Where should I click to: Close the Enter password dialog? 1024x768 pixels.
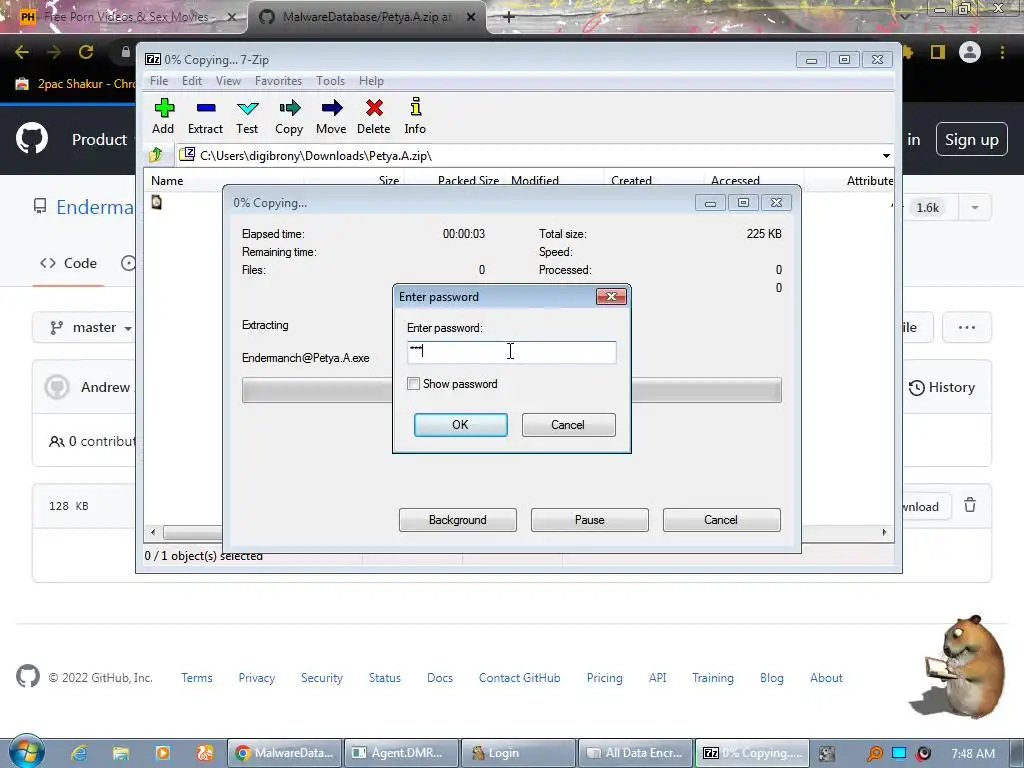coord(611,296)
